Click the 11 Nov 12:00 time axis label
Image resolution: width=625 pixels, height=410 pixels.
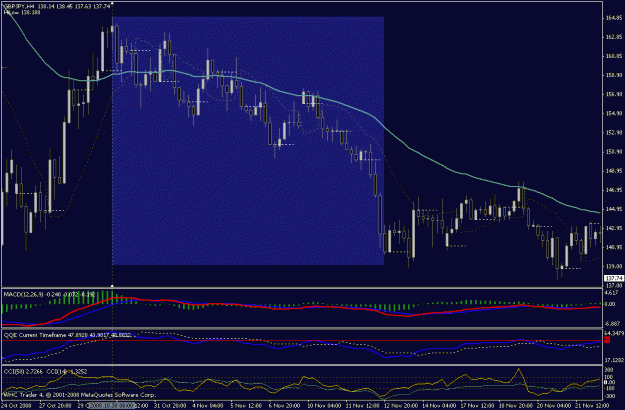(x=362, y=405)
